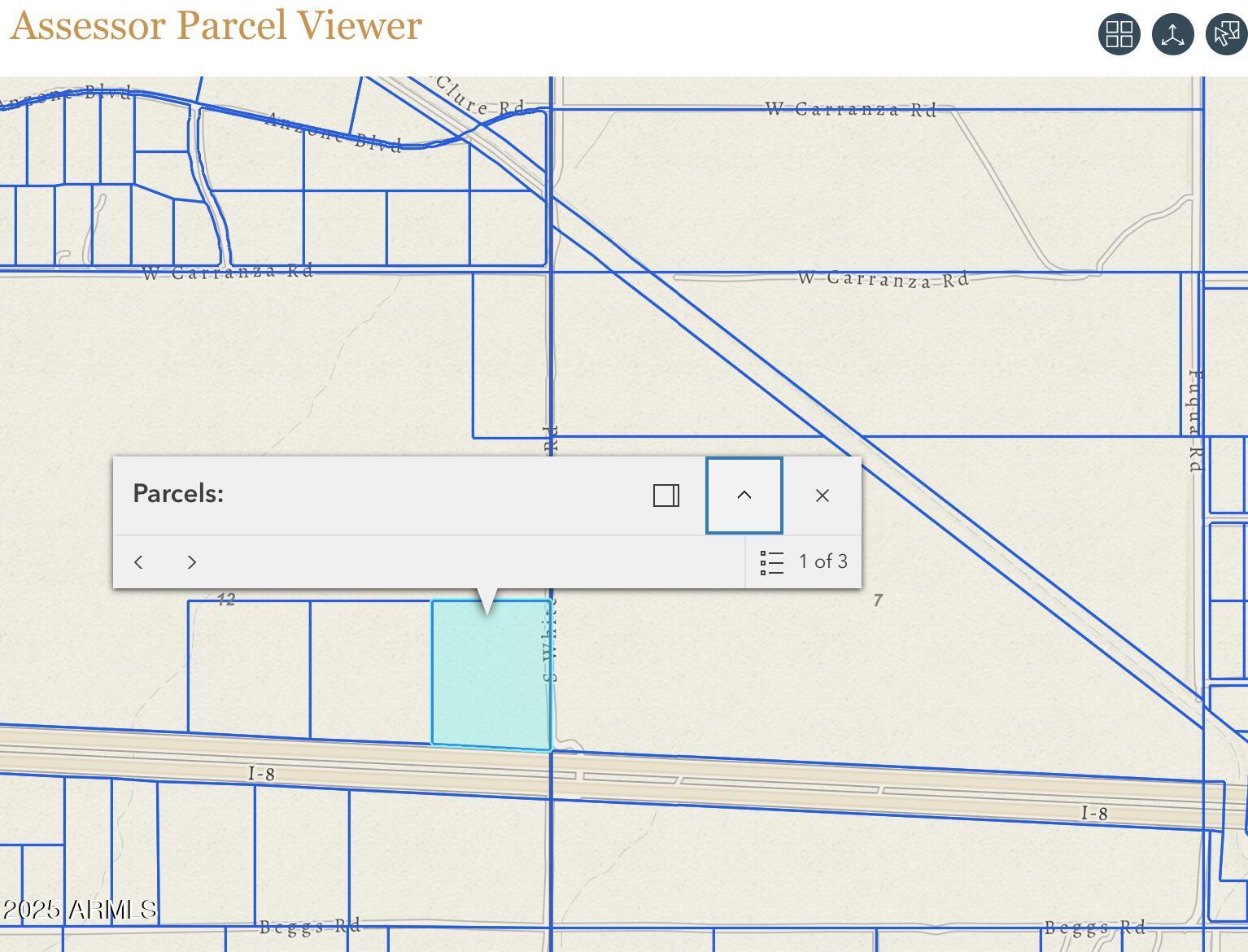Click the 3D axes navigation icon
This screenshot has width=1248, height=952.
point(1172,34)
